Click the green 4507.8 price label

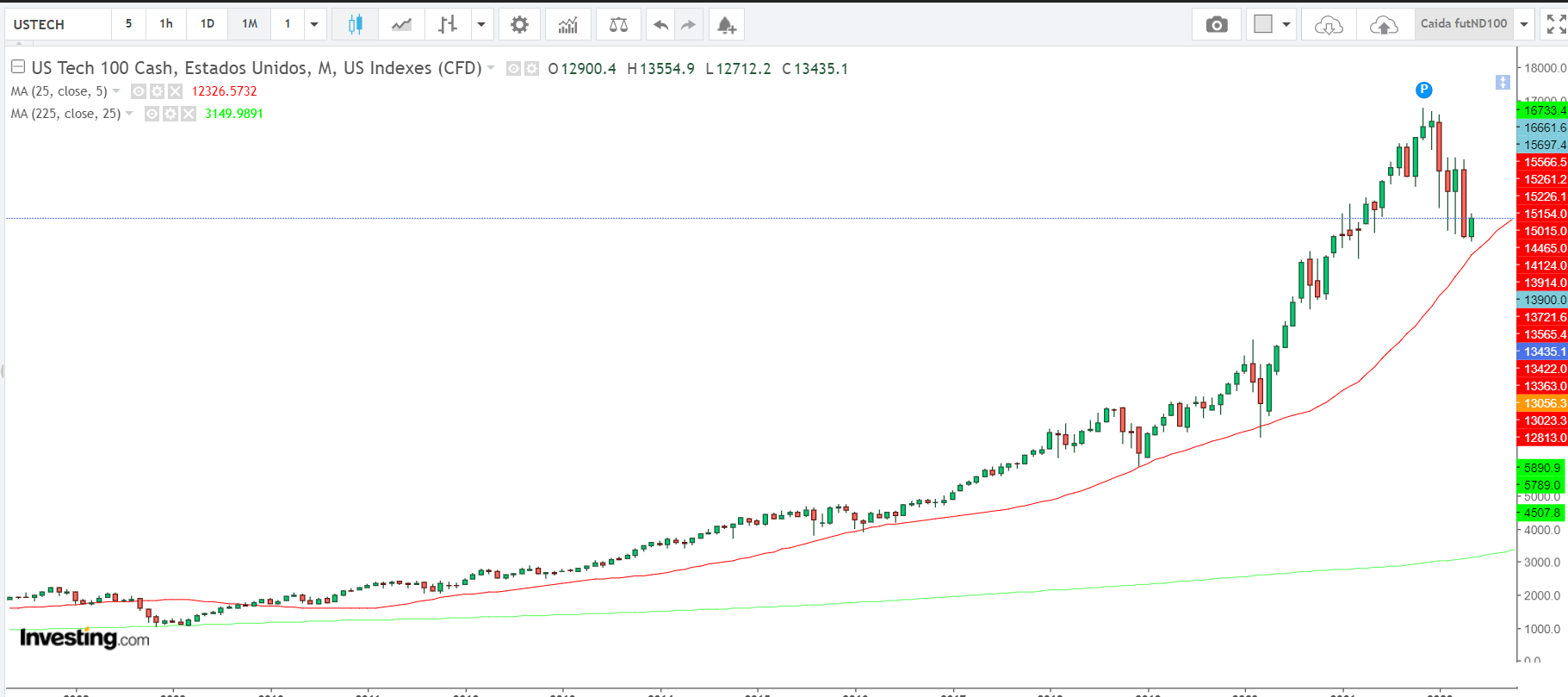(x=1540, y=513)
